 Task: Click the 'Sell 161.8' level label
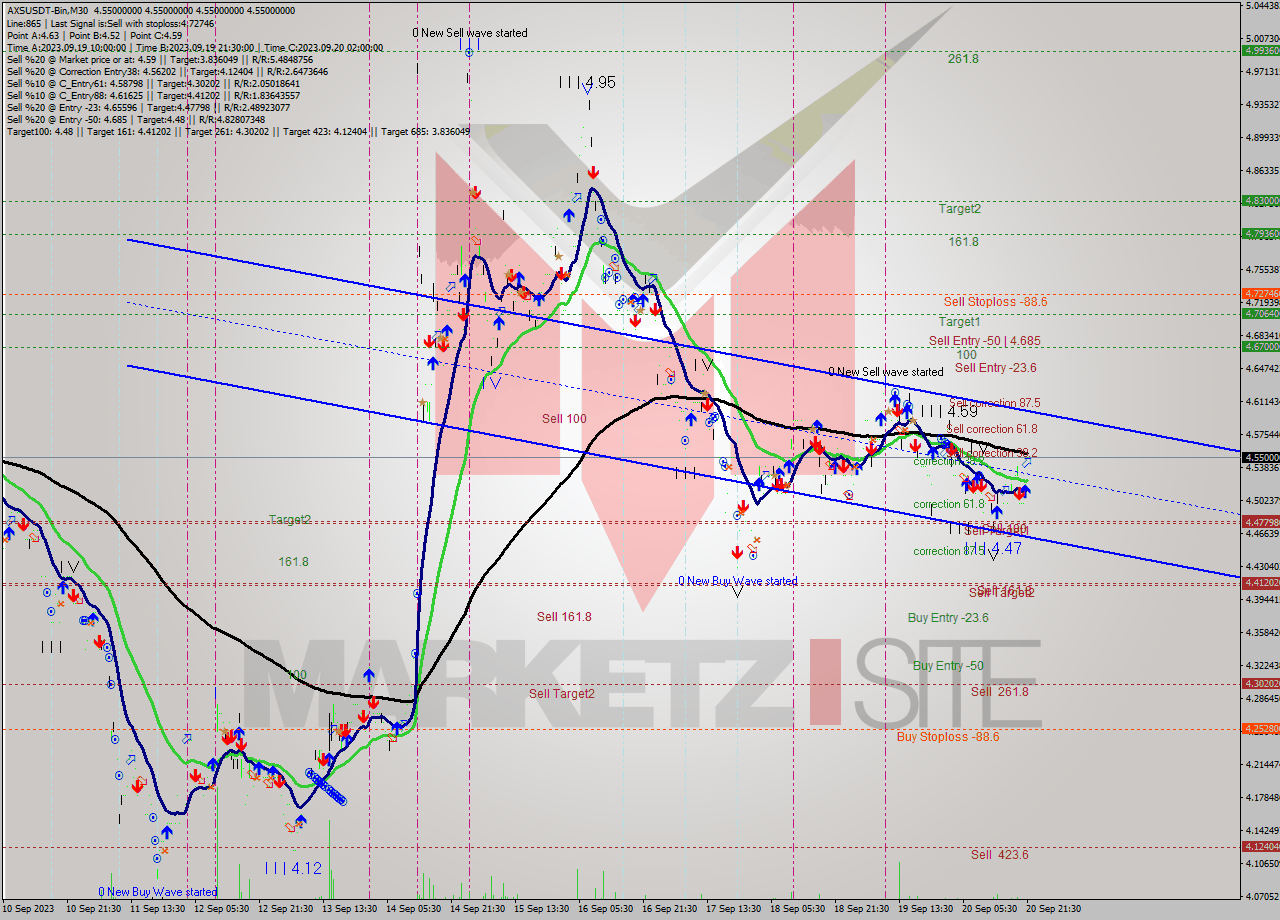564,617
